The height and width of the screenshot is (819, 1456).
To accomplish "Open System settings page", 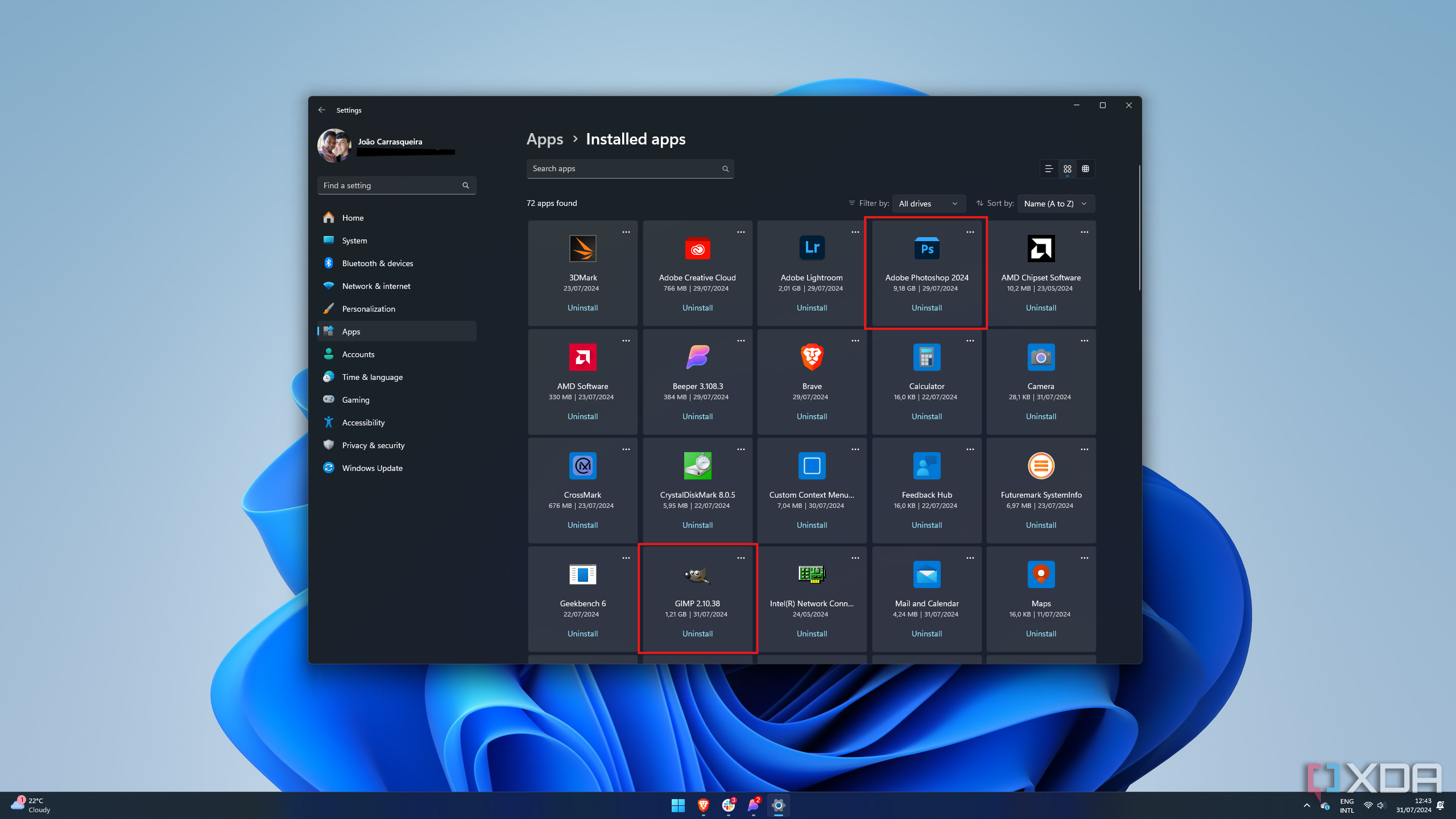I will click(x=396, y=241).
